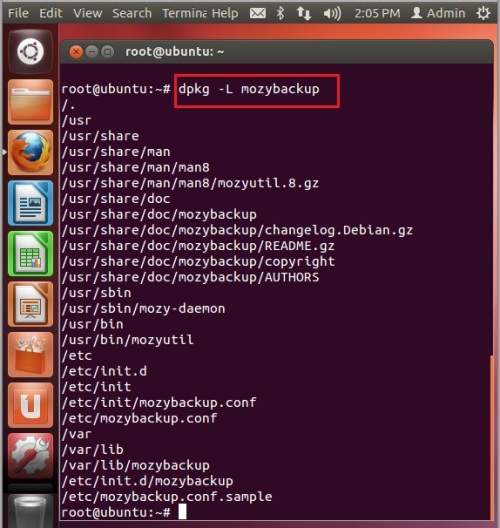Viewport: 500px width, 528px height.
Task: Open System Settings wrench and gear
Action: [30, 456]
